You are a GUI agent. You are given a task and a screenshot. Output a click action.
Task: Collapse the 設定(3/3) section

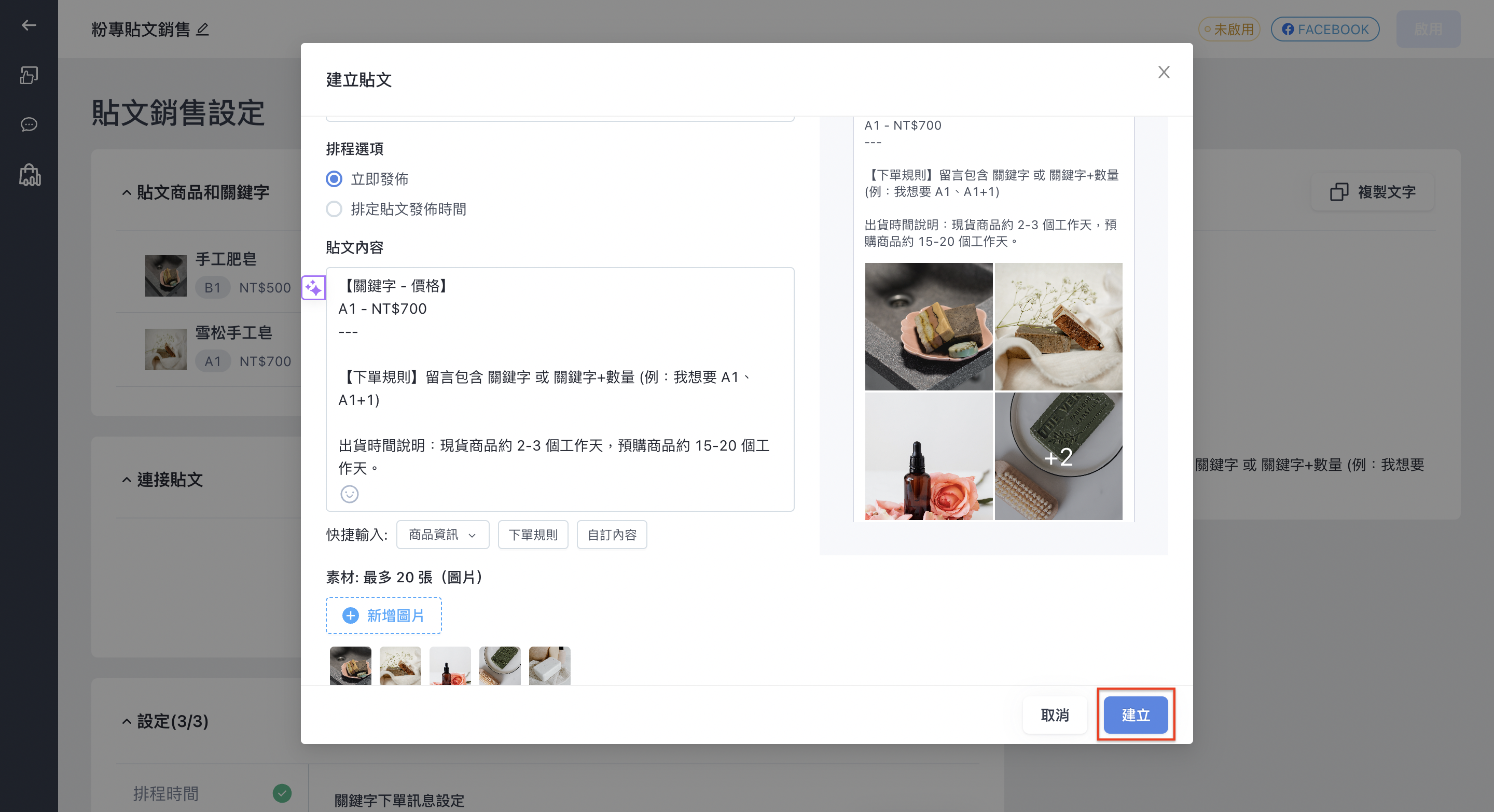(x=127, y=722)
